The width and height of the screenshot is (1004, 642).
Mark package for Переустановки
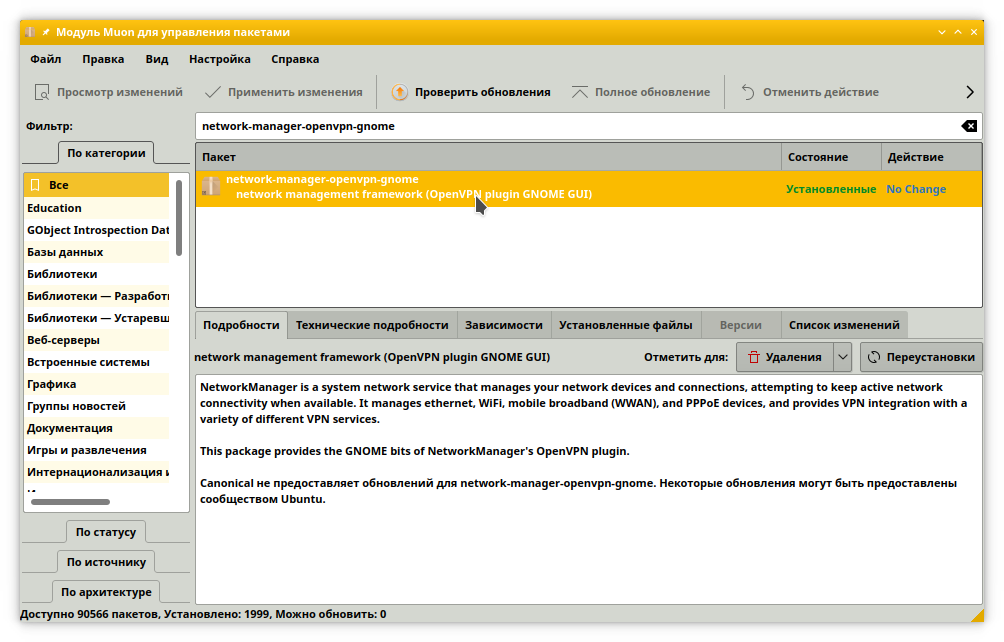pyautogui.click(x=921, y=357)
